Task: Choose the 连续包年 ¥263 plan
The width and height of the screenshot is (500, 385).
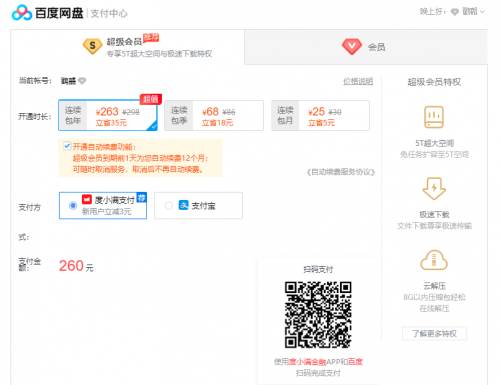Action: pyautogui.click(x=108, y=115)
